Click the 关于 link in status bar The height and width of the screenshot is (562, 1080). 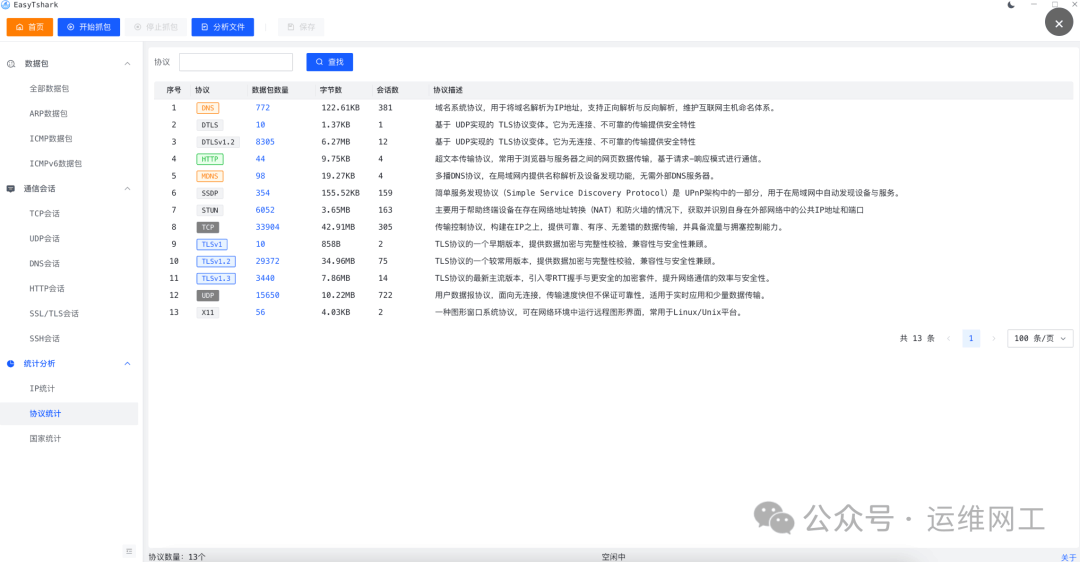tap(1068, 557)
